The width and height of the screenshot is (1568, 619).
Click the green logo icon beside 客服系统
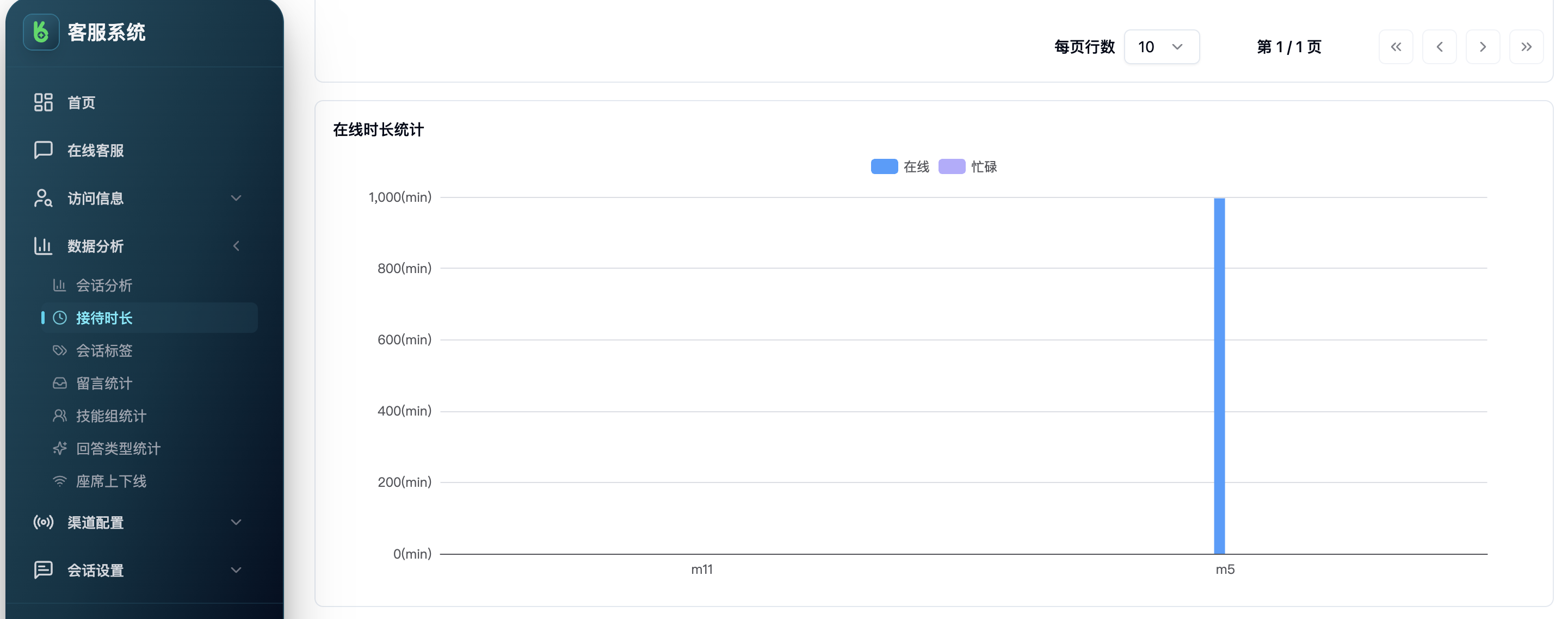pyautogui.click(x=41, y=32)
